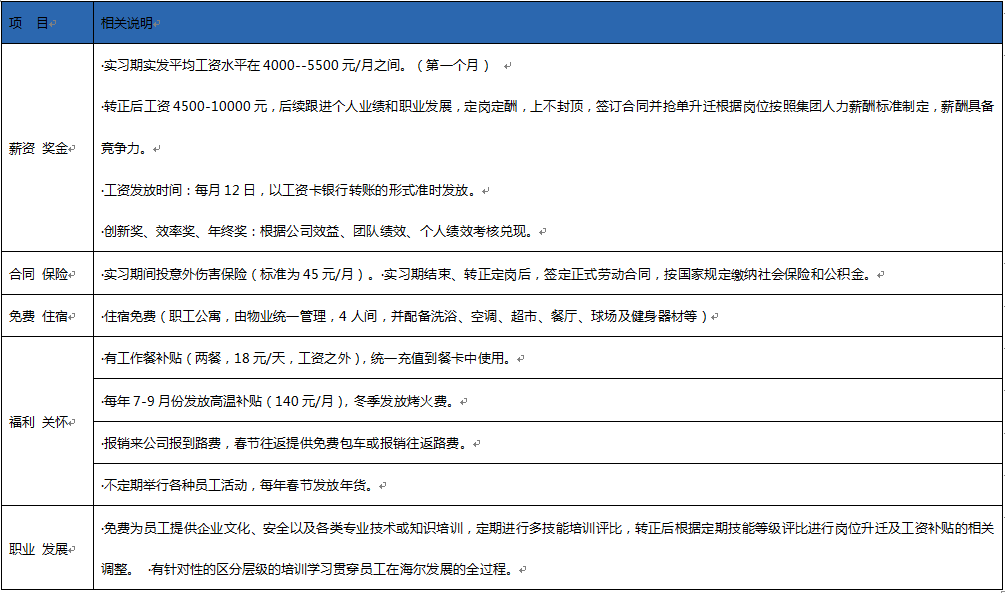Select the "合同 保险" row label

tap(40, 274)
